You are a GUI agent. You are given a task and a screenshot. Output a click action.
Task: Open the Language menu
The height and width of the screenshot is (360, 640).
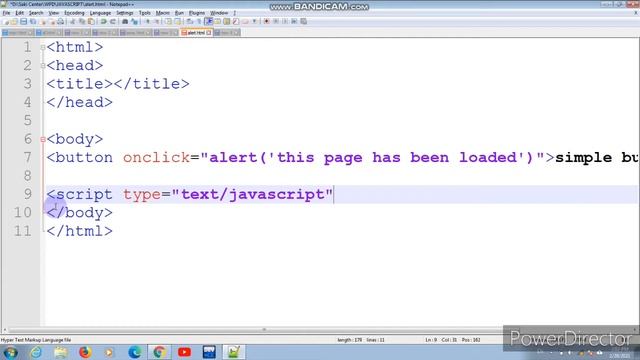(100, 13)
